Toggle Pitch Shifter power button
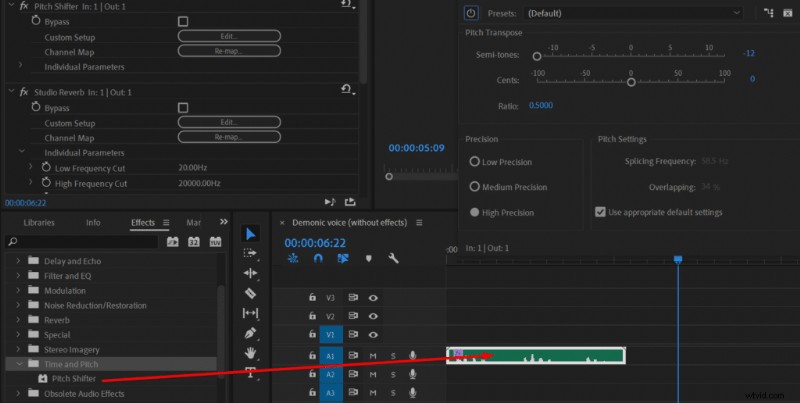Viewport: 800px width, 403px height. coord(471,13)
